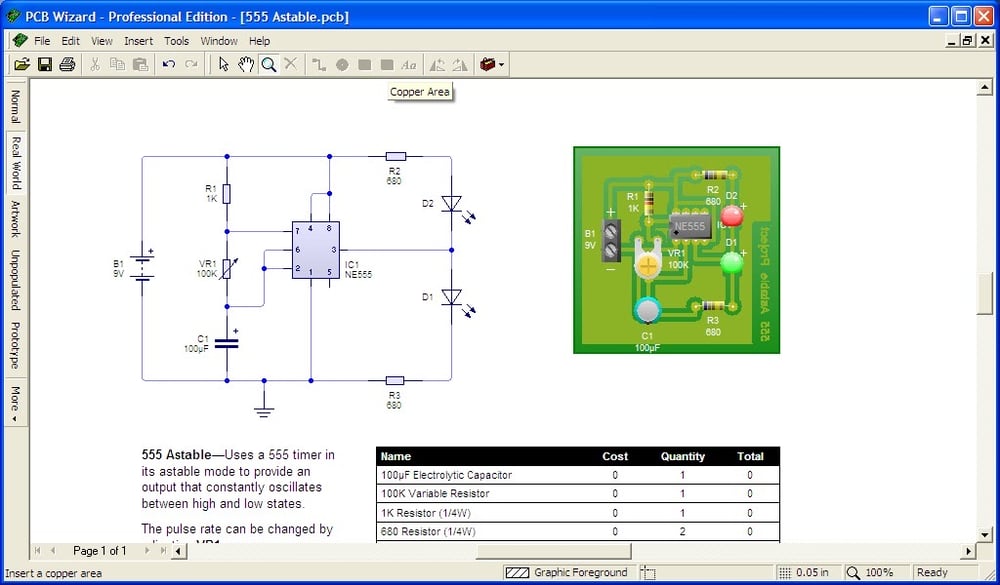Click the '1K Resistor (1/4W)' table row
Viewport: 1000px width, 585px height.
[x=578, y=512]
